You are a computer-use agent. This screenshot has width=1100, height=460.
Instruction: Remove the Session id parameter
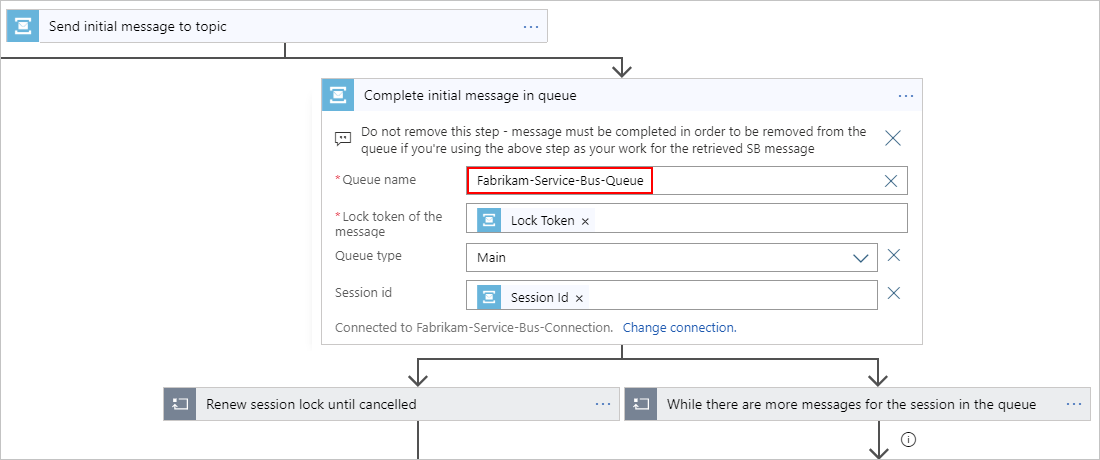coord(894,294)
